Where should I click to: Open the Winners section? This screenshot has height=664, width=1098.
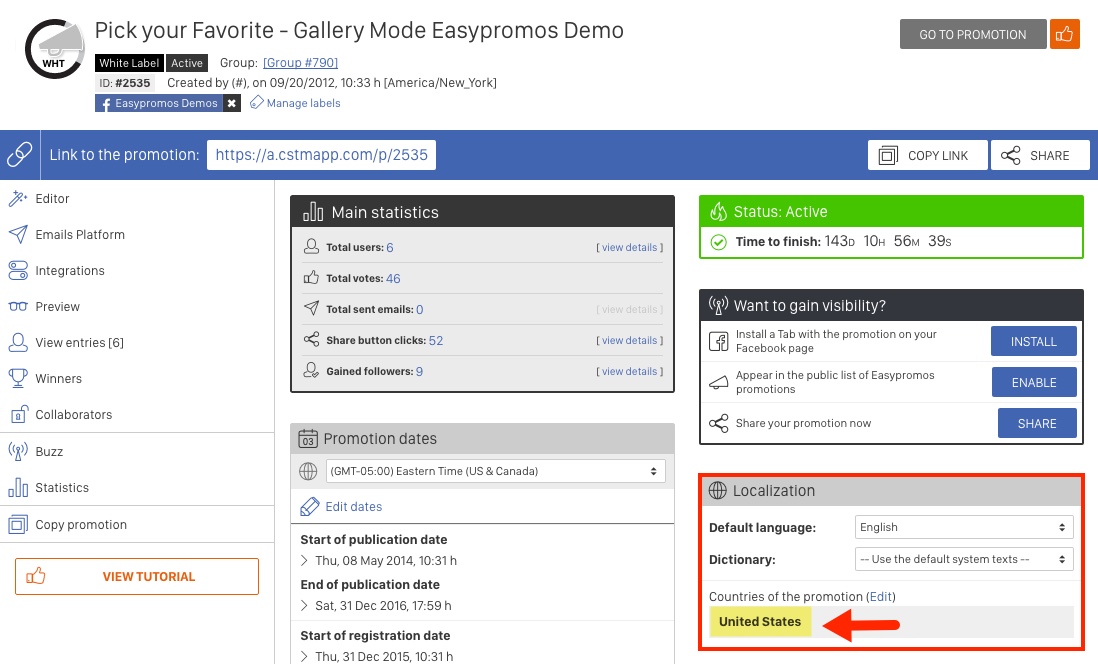[x=59, y=378]
